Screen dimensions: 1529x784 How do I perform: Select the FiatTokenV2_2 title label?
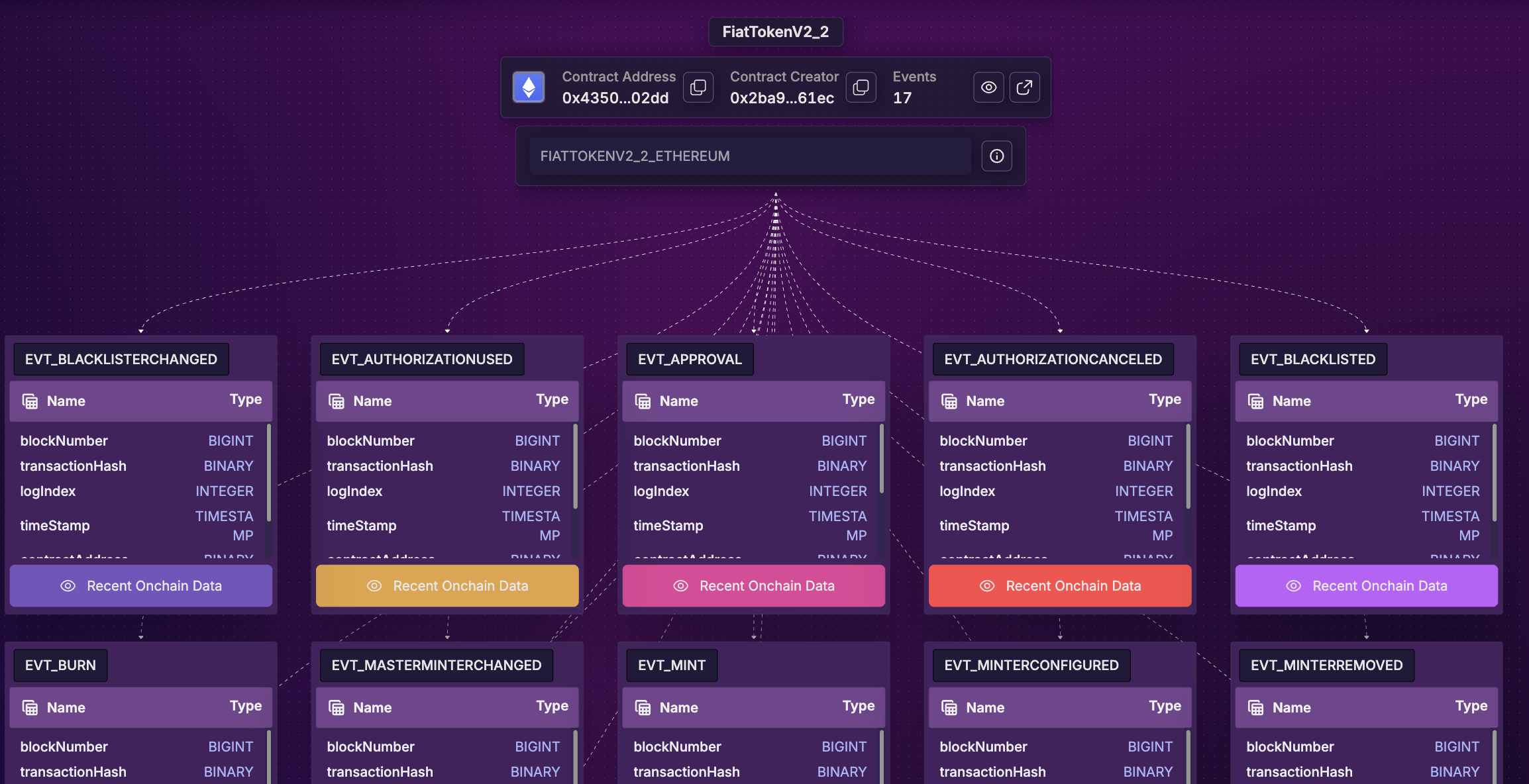775,32
